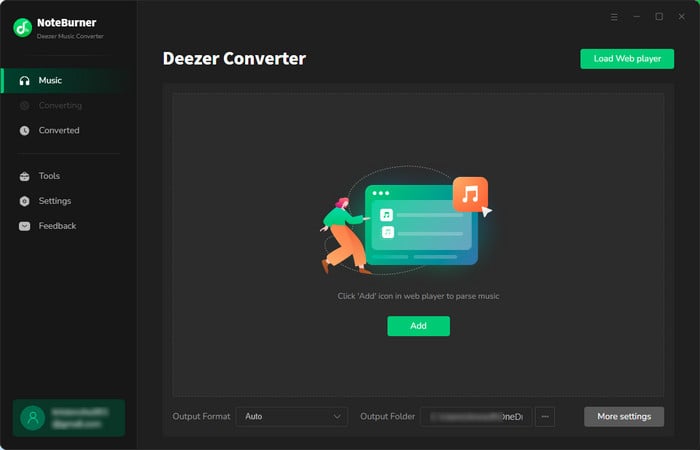Open the blurred account profile panel

tap(69, 418)
